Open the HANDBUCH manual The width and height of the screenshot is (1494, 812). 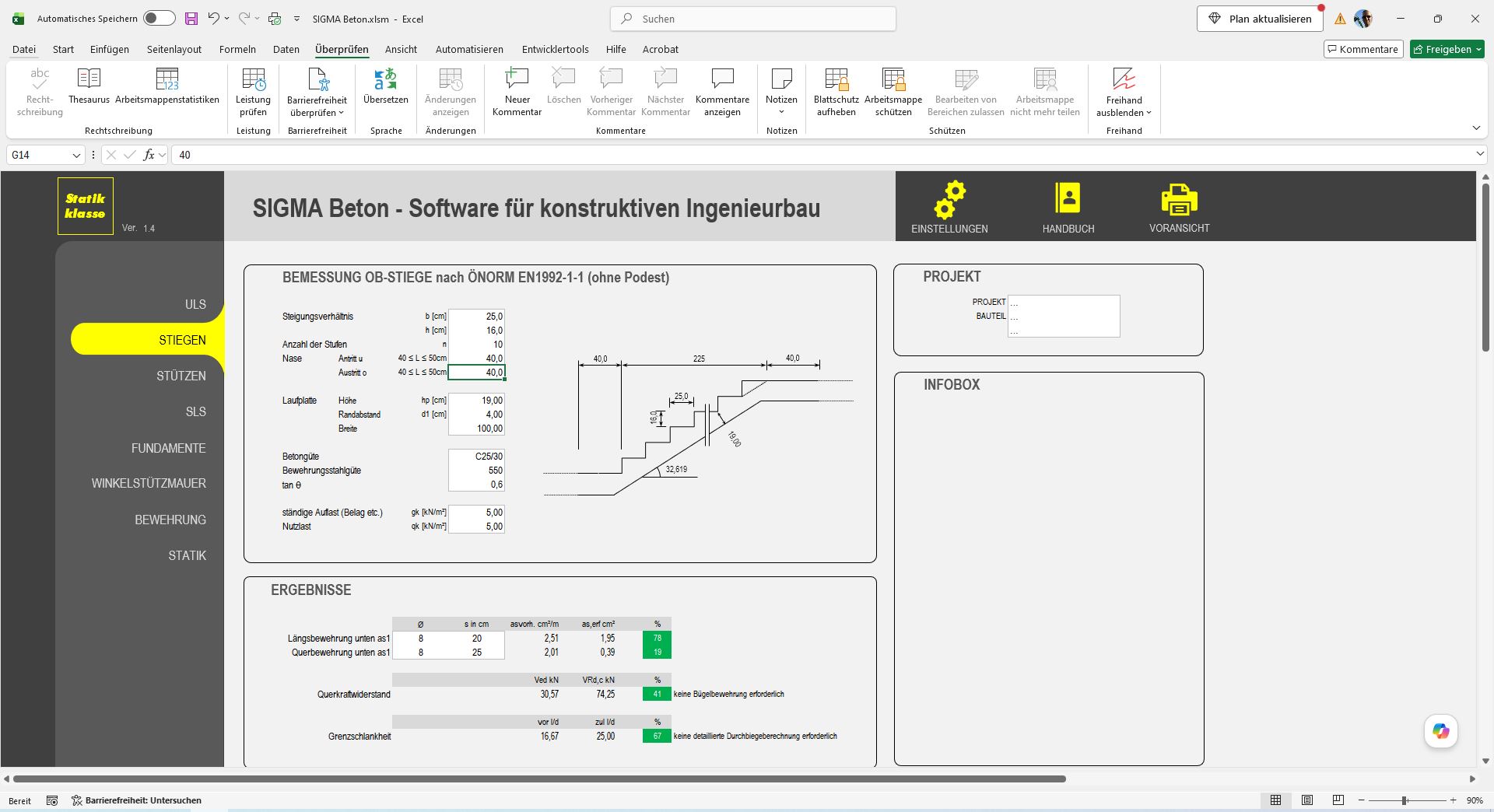tap(1068, 208)
